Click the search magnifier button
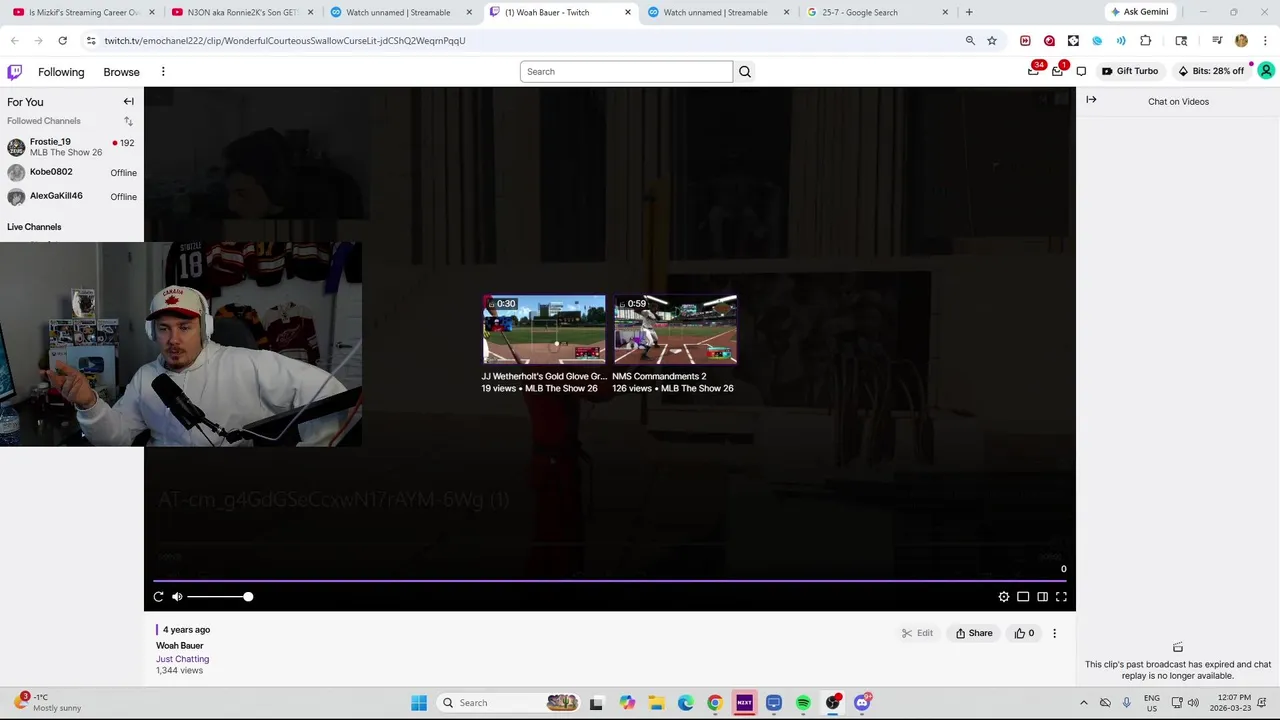The image size is (1280, 720). pyautogui.click(x=745, y=72)
